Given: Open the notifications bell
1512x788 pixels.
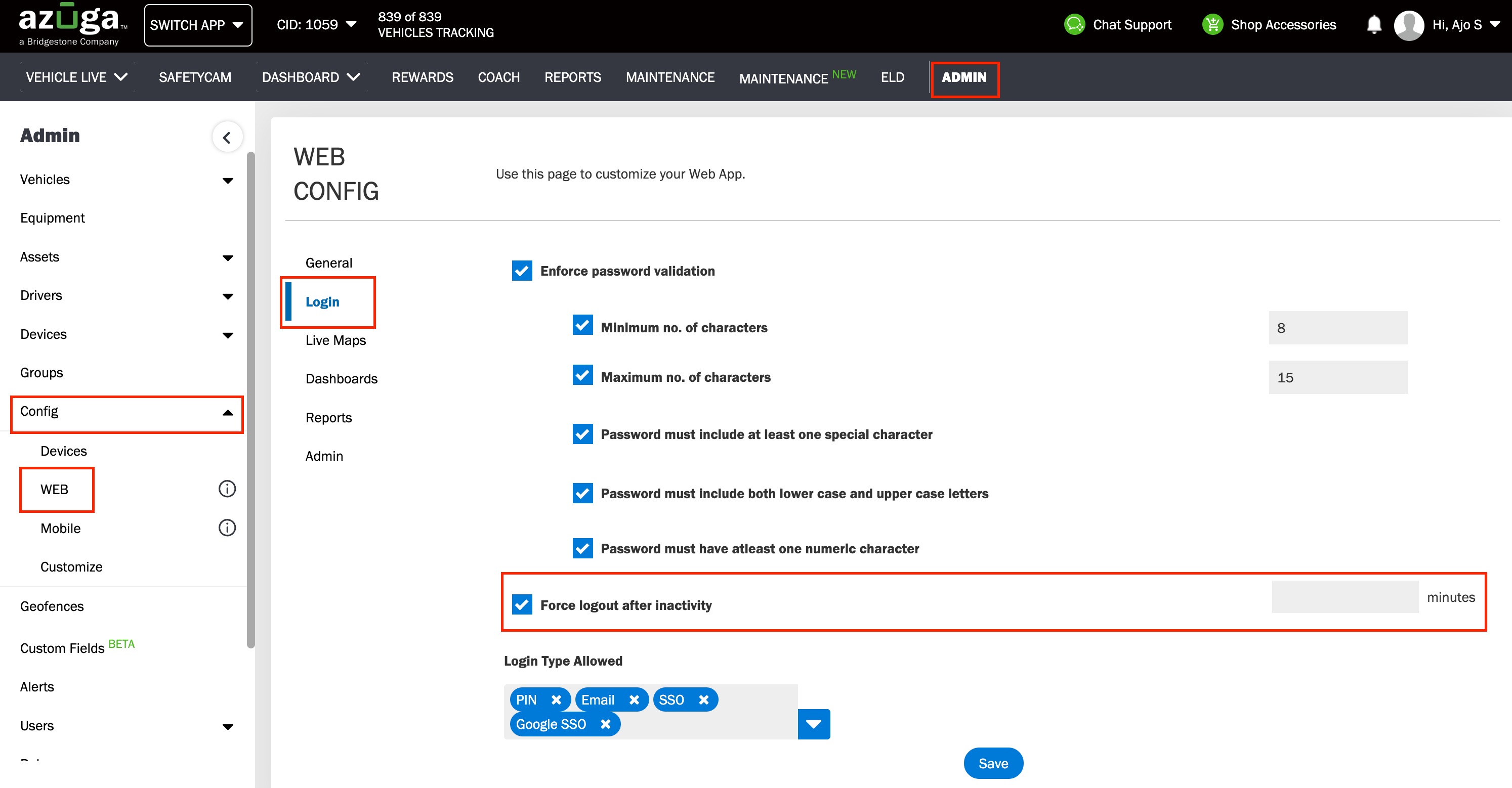Looking at the screenshot, I should [1373, 25].
